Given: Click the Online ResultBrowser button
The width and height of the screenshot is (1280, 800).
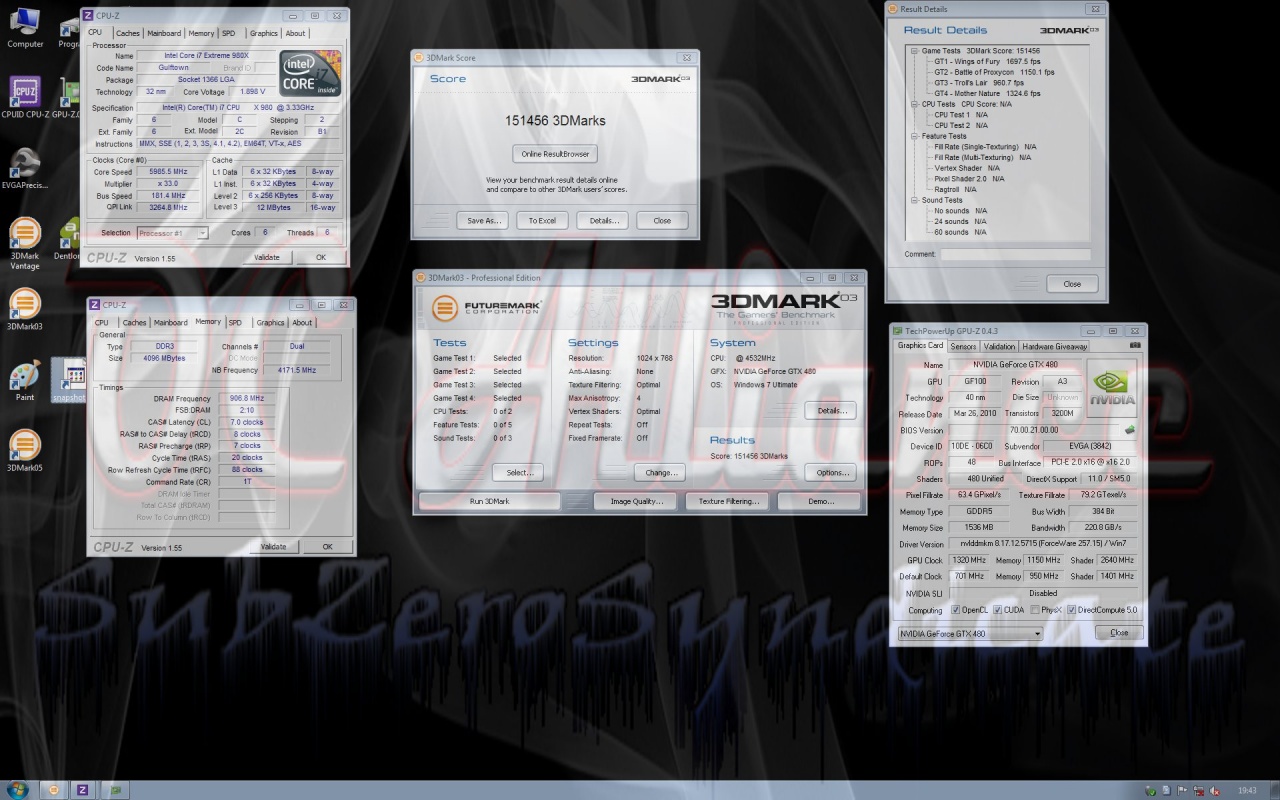Looking at the screenshot, I should (x=555, y=154).
